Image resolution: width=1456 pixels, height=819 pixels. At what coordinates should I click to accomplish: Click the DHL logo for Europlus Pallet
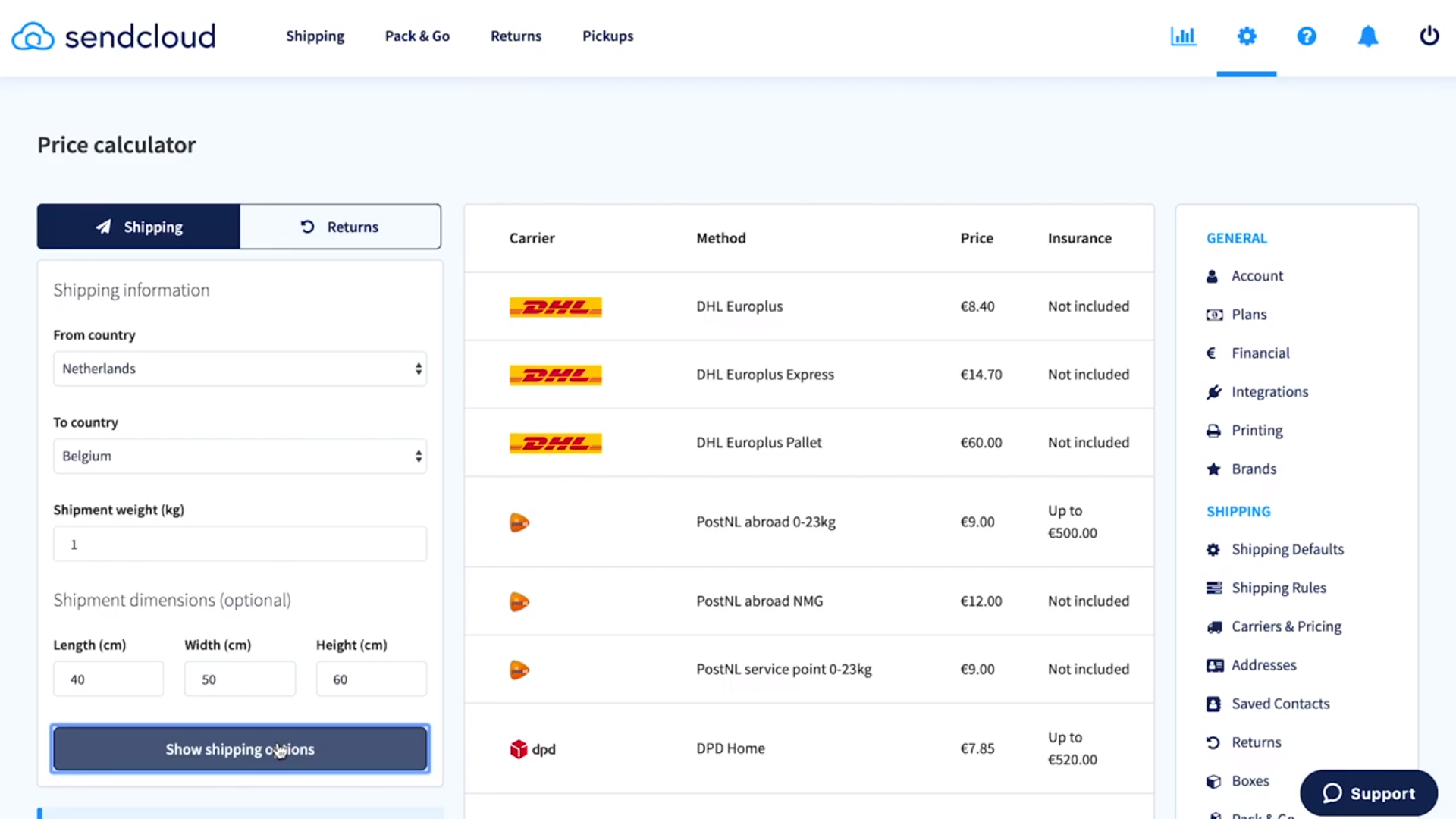click(x=555, y=443)
